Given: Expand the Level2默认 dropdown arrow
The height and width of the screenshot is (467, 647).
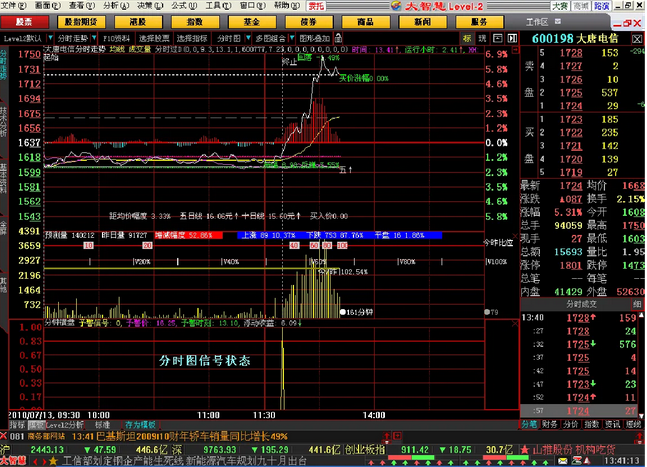Looking at the screenshot, I should (50, 38).
